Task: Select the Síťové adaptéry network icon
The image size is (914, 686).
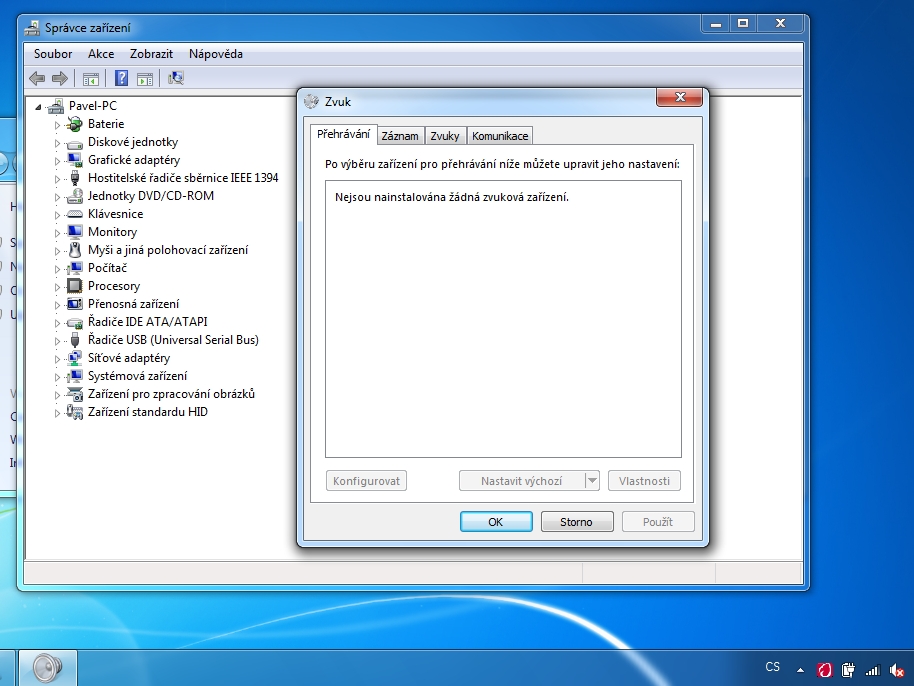Action: [75, 358]
